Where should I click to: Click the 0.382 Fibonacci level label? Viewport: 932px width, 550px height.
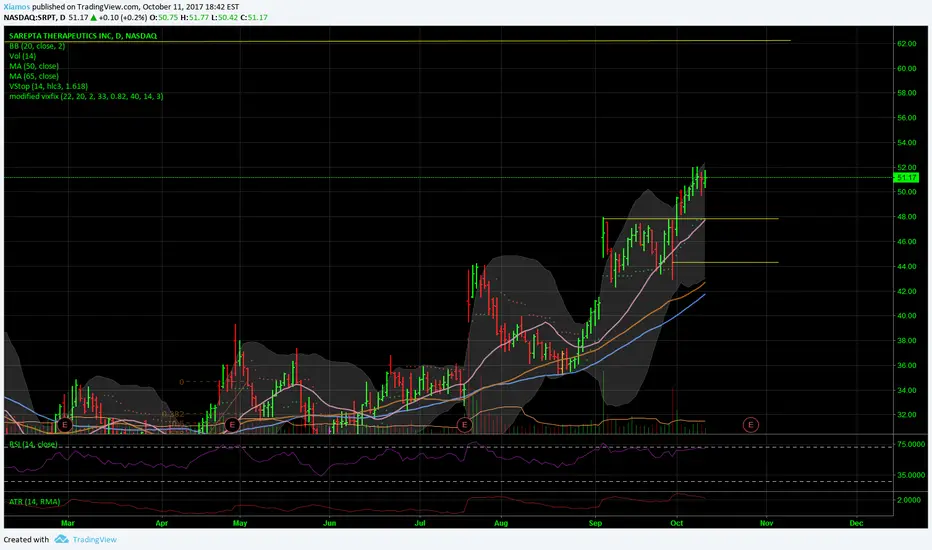tap(173, 414)
